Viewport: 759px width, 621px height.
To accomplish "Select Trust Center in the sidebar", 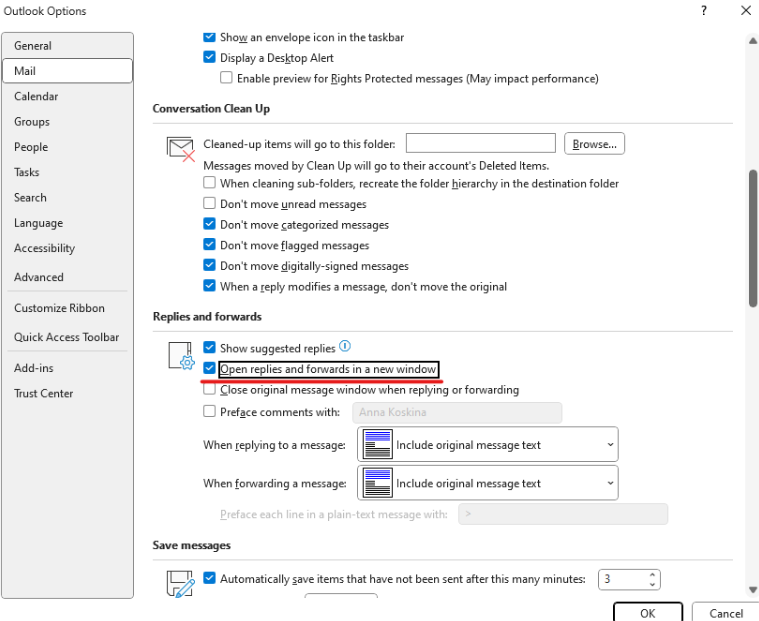I will [44, 393].
